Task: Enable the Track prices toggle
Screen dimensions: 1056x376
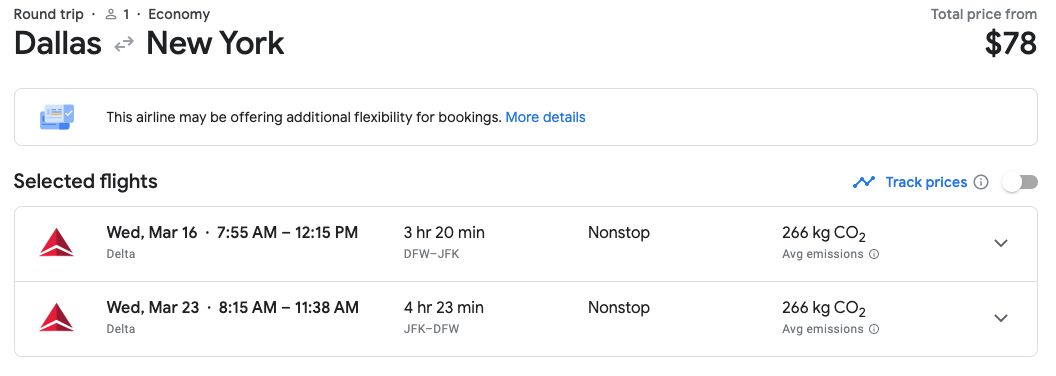Action: point(1020,182)
